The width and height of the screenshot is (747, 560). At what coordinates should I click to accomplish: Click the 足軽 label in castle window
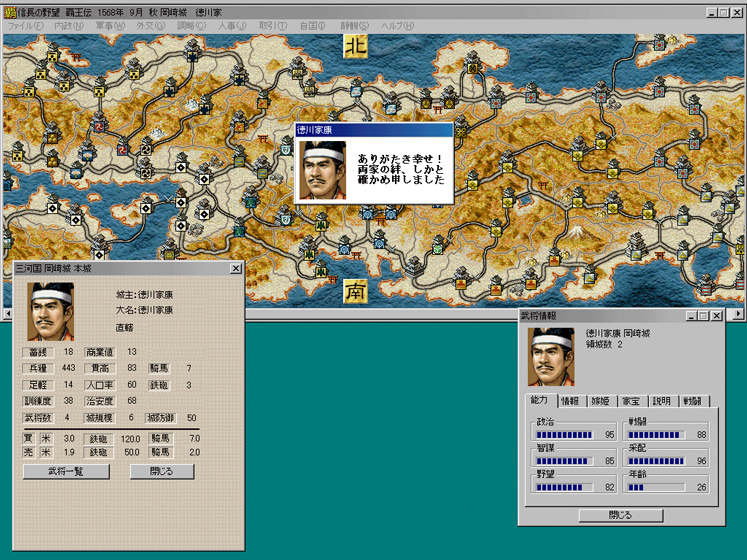(38, 385)
